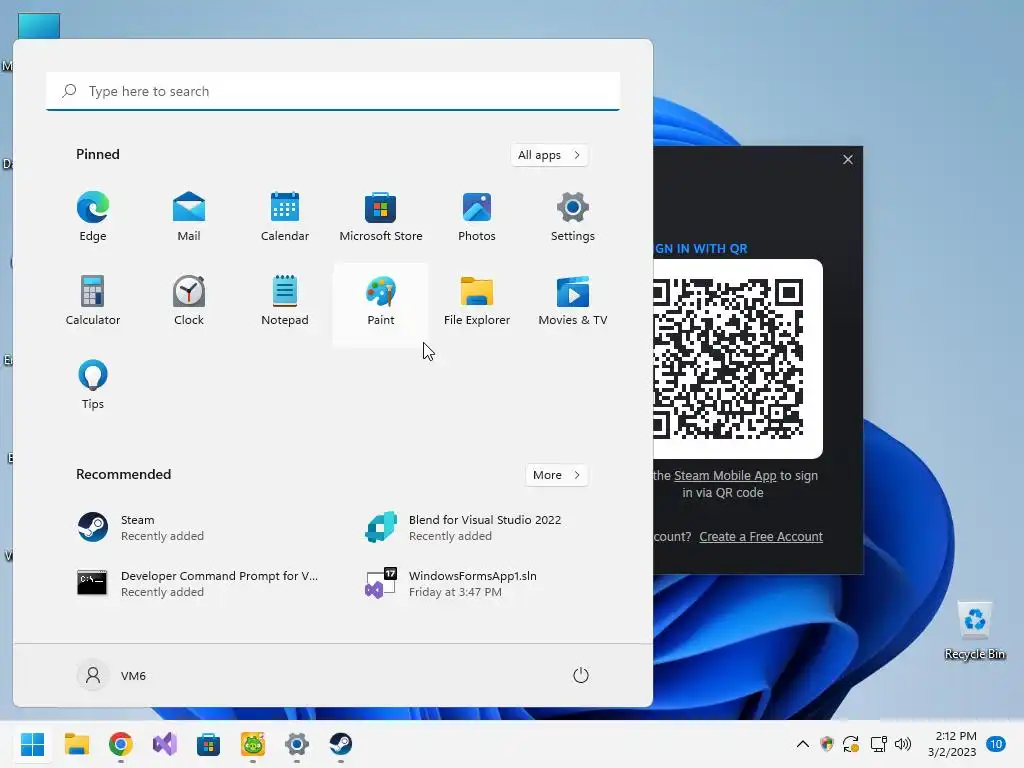Image resolution: width=1024 pixels, height=768 pixels.
Task: Show More recommended items
Action: coord(556,475)
